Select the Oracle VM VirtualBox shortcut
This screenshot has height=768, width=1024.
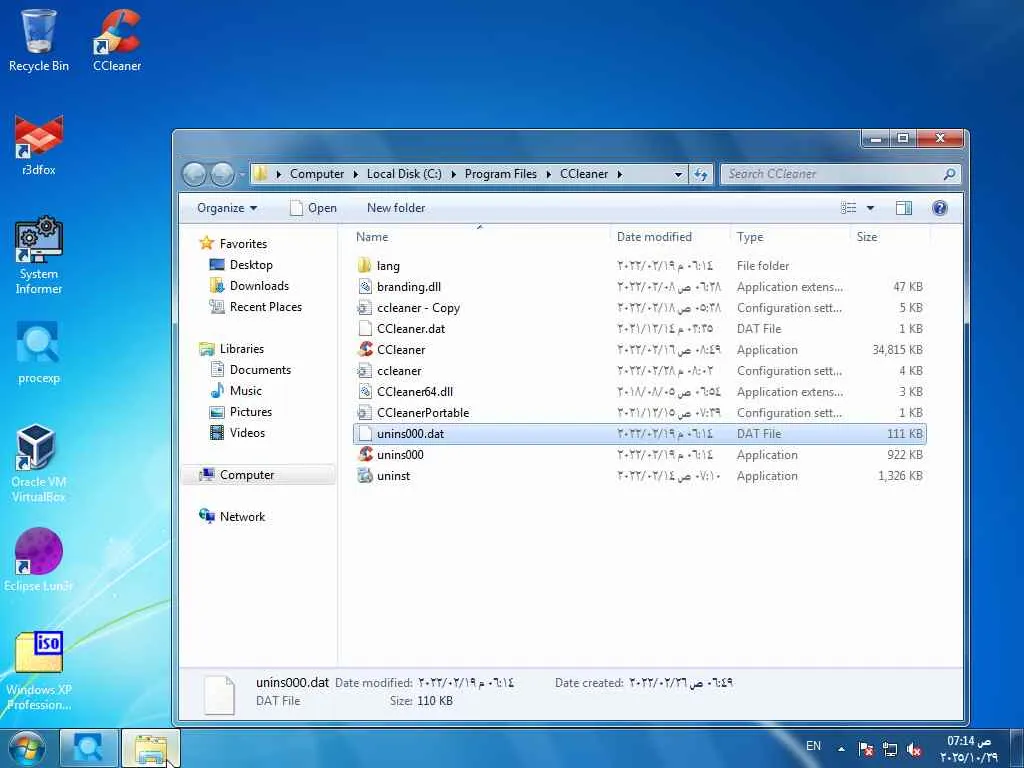(x=39, y=464)
